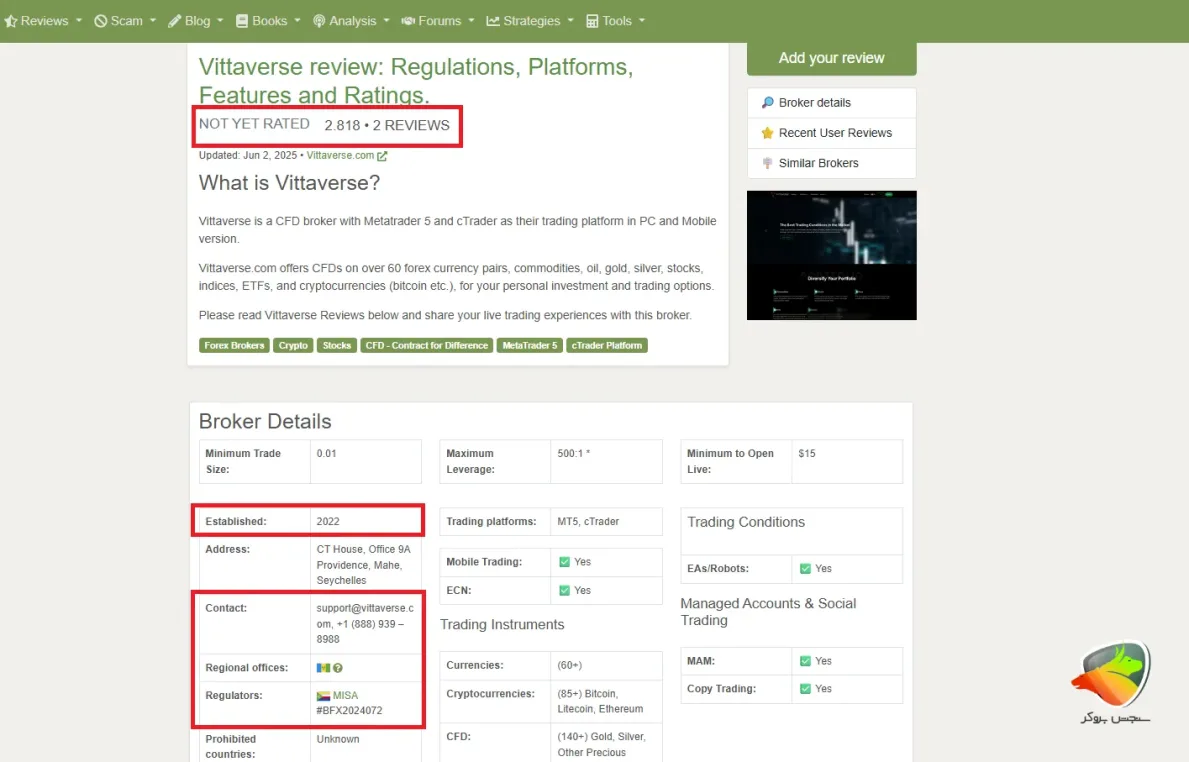The image size is (1189, 762).
Task: Expand the Analysis dropdown arrow
Action: [x=386, y=20]
